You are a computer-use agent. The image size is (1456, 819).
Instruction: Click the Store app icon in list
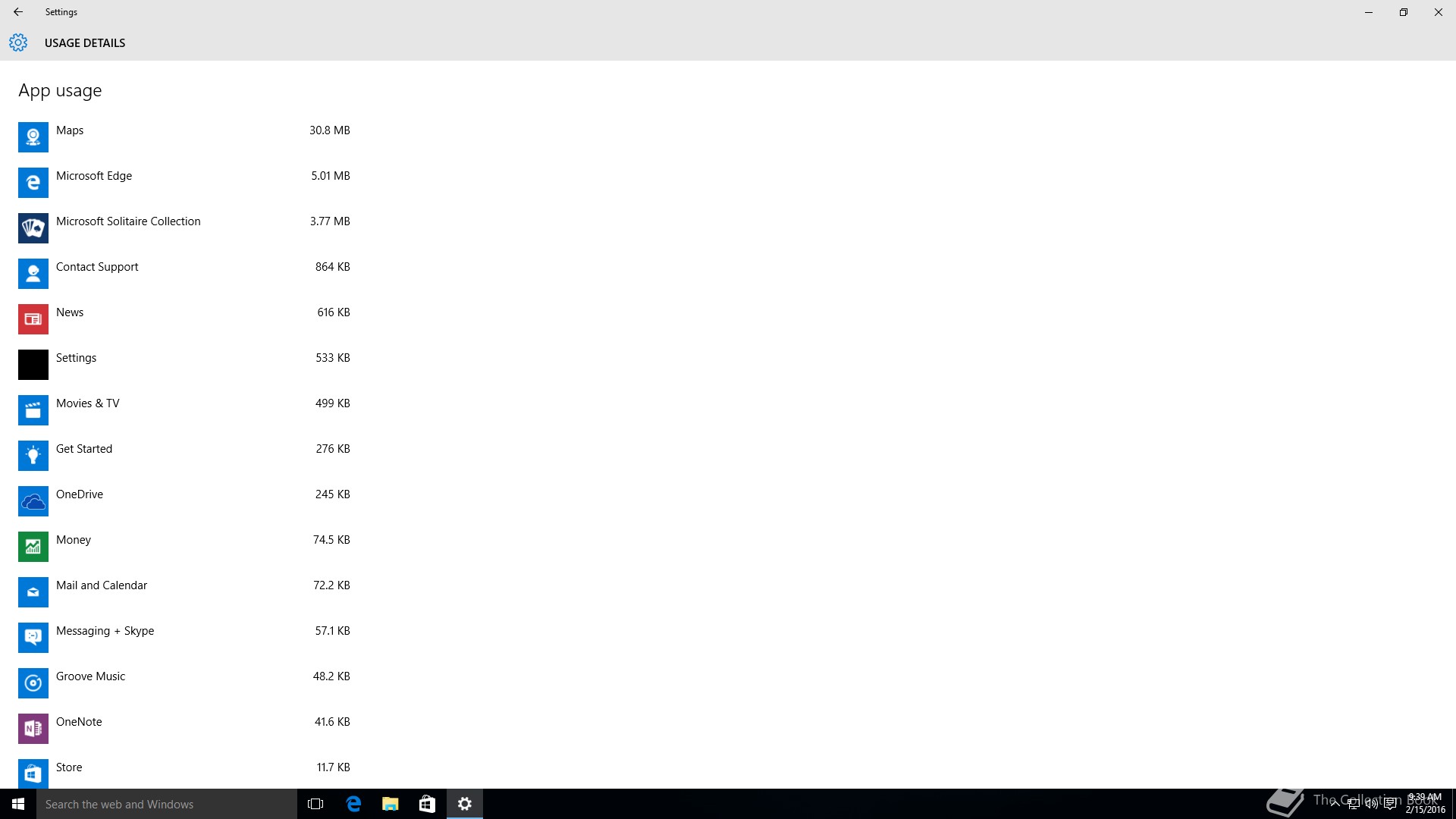pos(33,773)
